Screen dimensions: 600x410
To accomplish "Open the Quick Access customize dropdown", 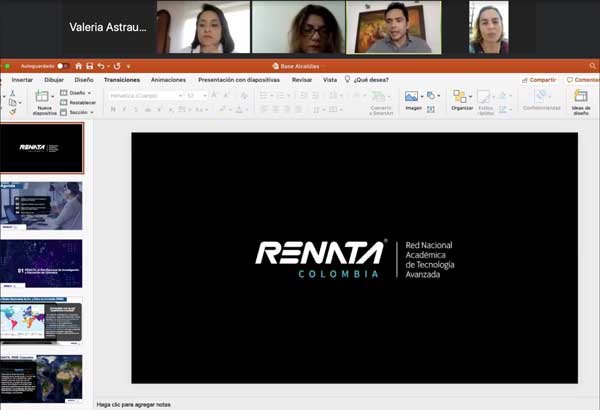I will (128, 67).
